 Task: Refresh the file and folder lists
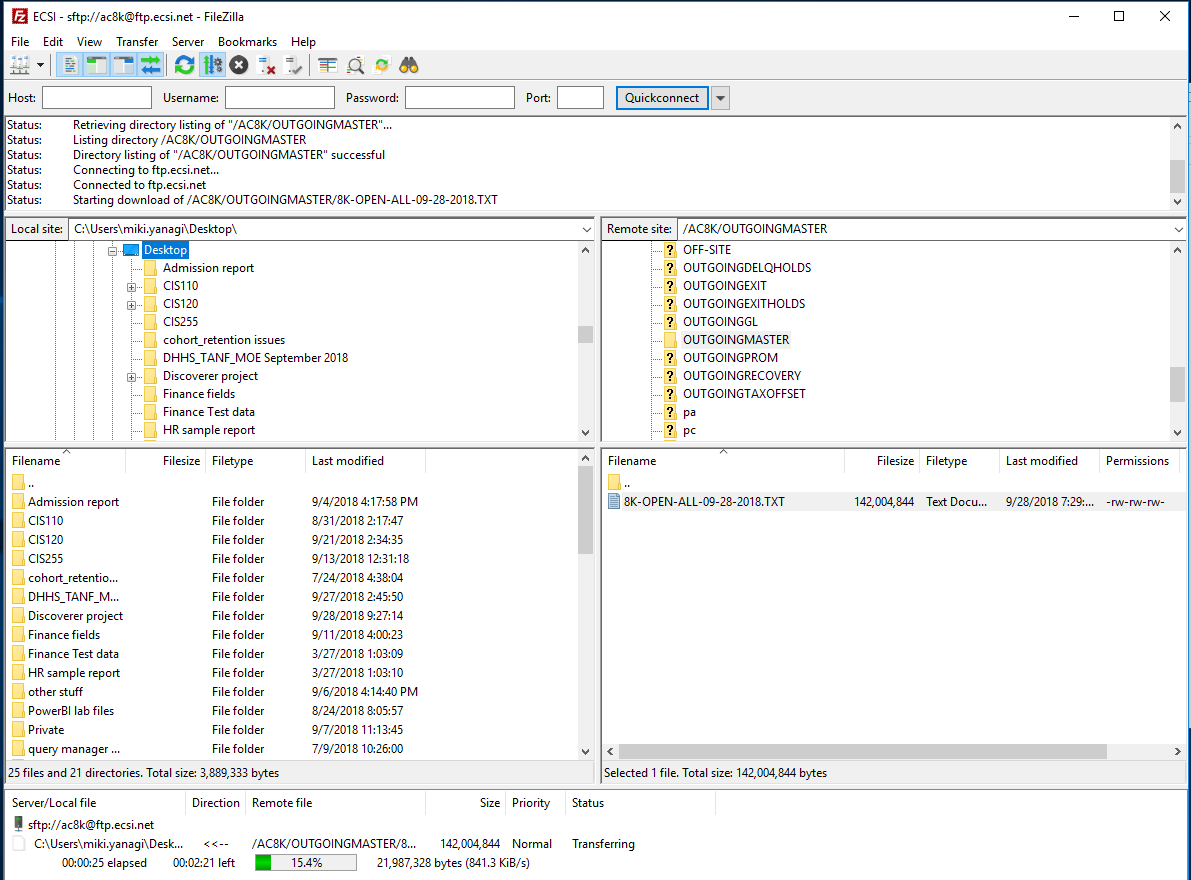tap(185, 66)
